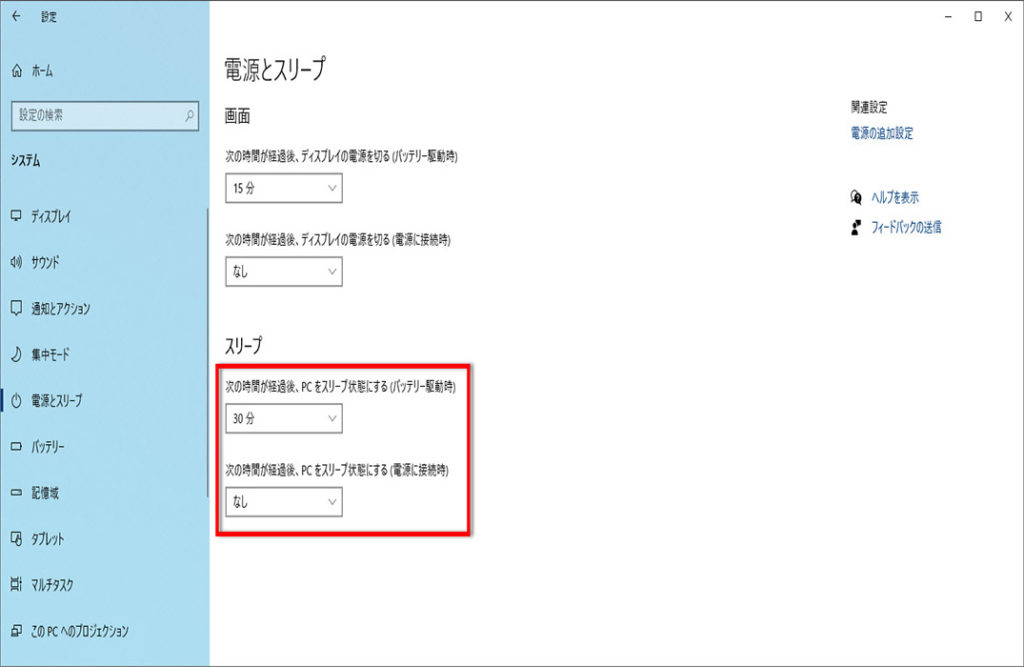This screenshot has height=667, width=1024.
Task: Click the Tablet (タブレット) icon in sidebar
Action: (16, 539)
